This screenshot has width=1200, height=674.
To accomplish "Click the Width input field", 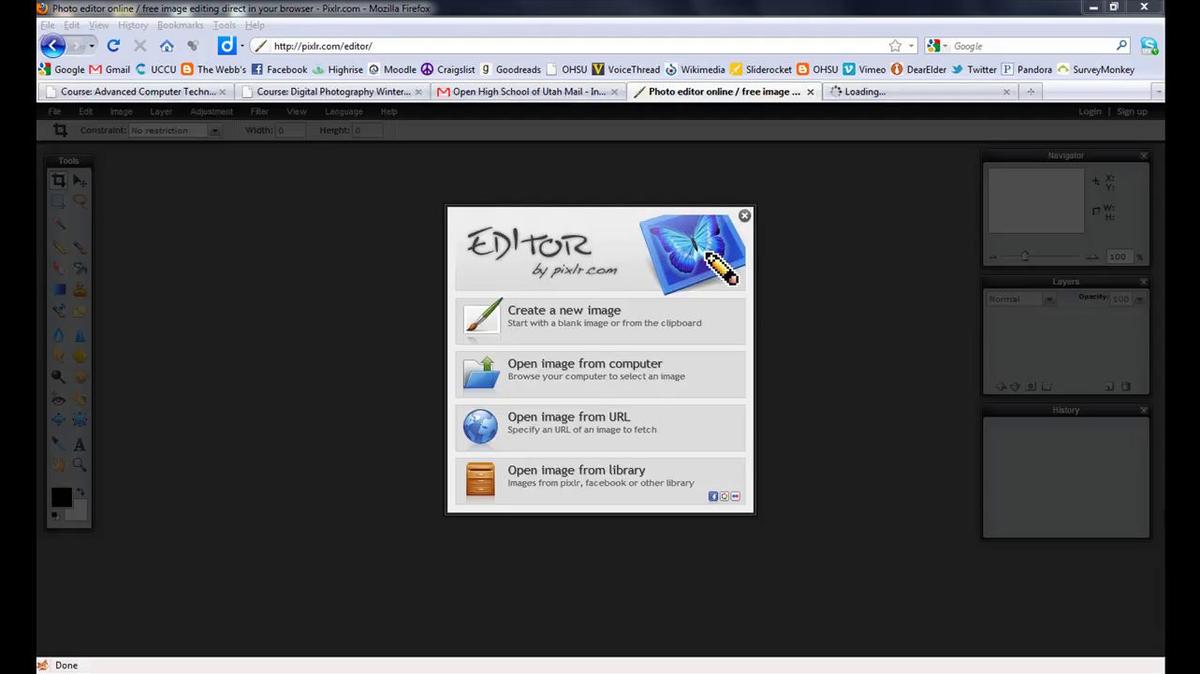I will [291, 131].
